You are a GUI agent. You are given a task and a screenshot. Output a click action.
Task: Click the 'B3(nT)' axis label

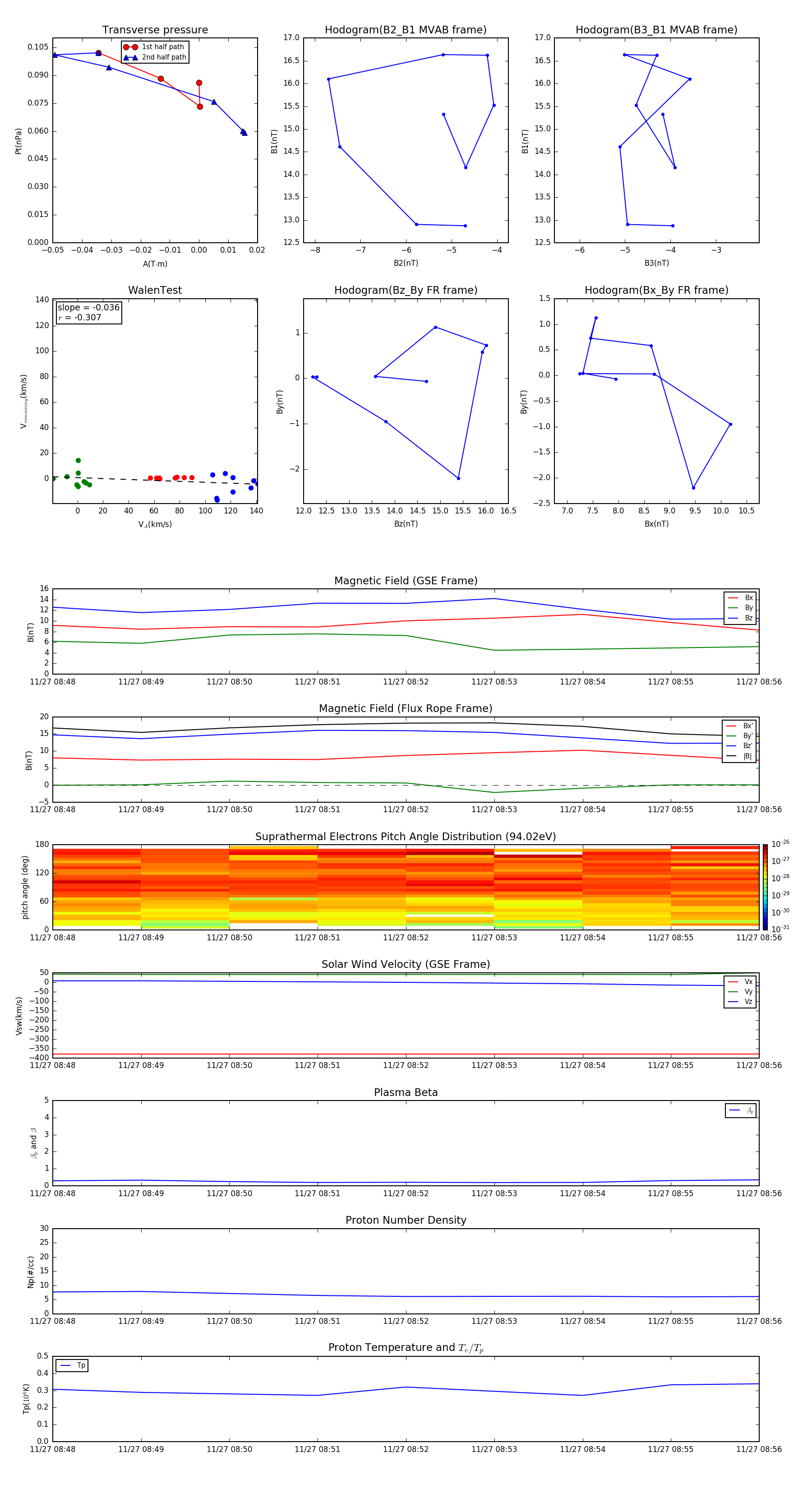(x=656, y=263)
